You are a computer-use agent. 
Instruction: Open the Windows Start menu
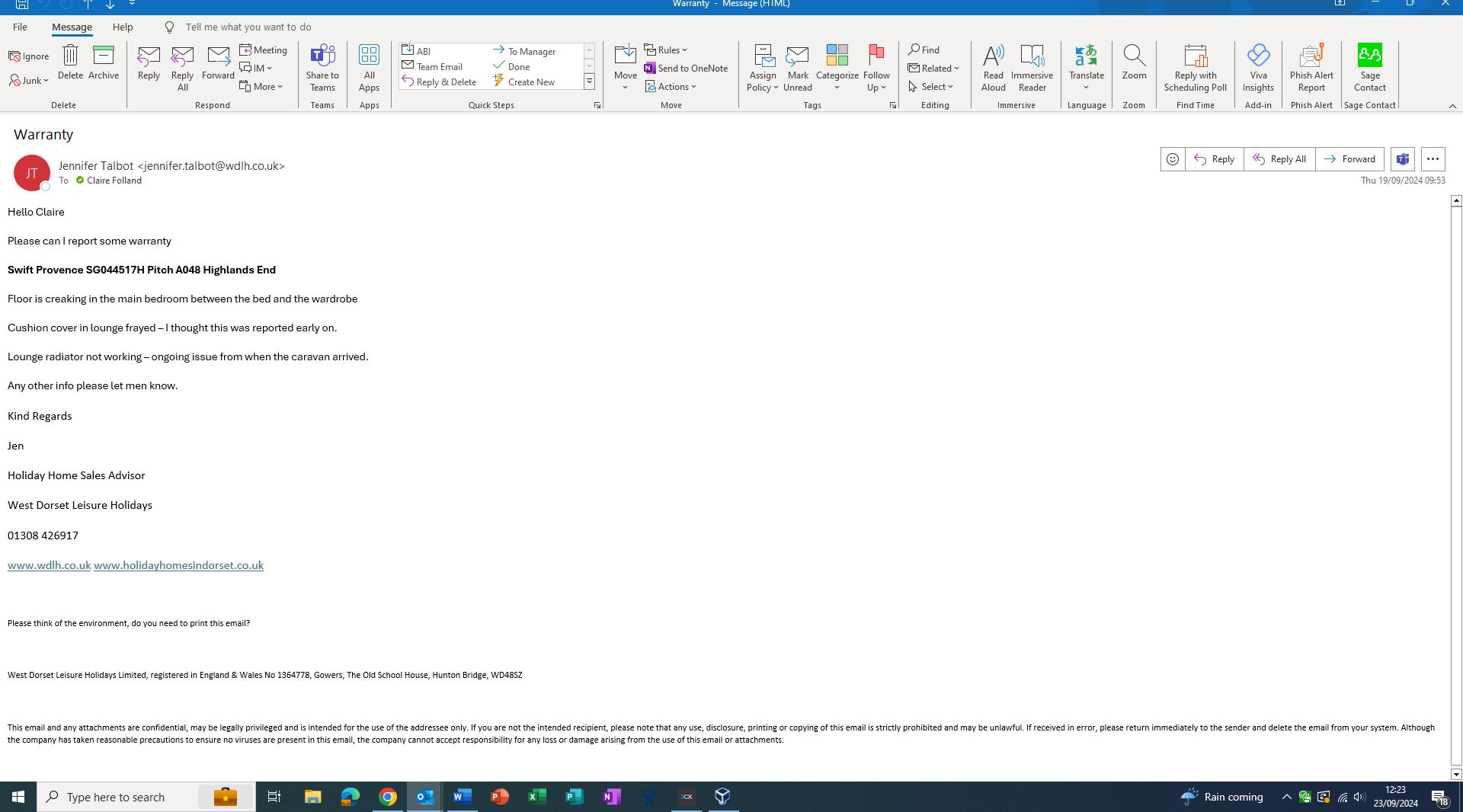(18, 797)
